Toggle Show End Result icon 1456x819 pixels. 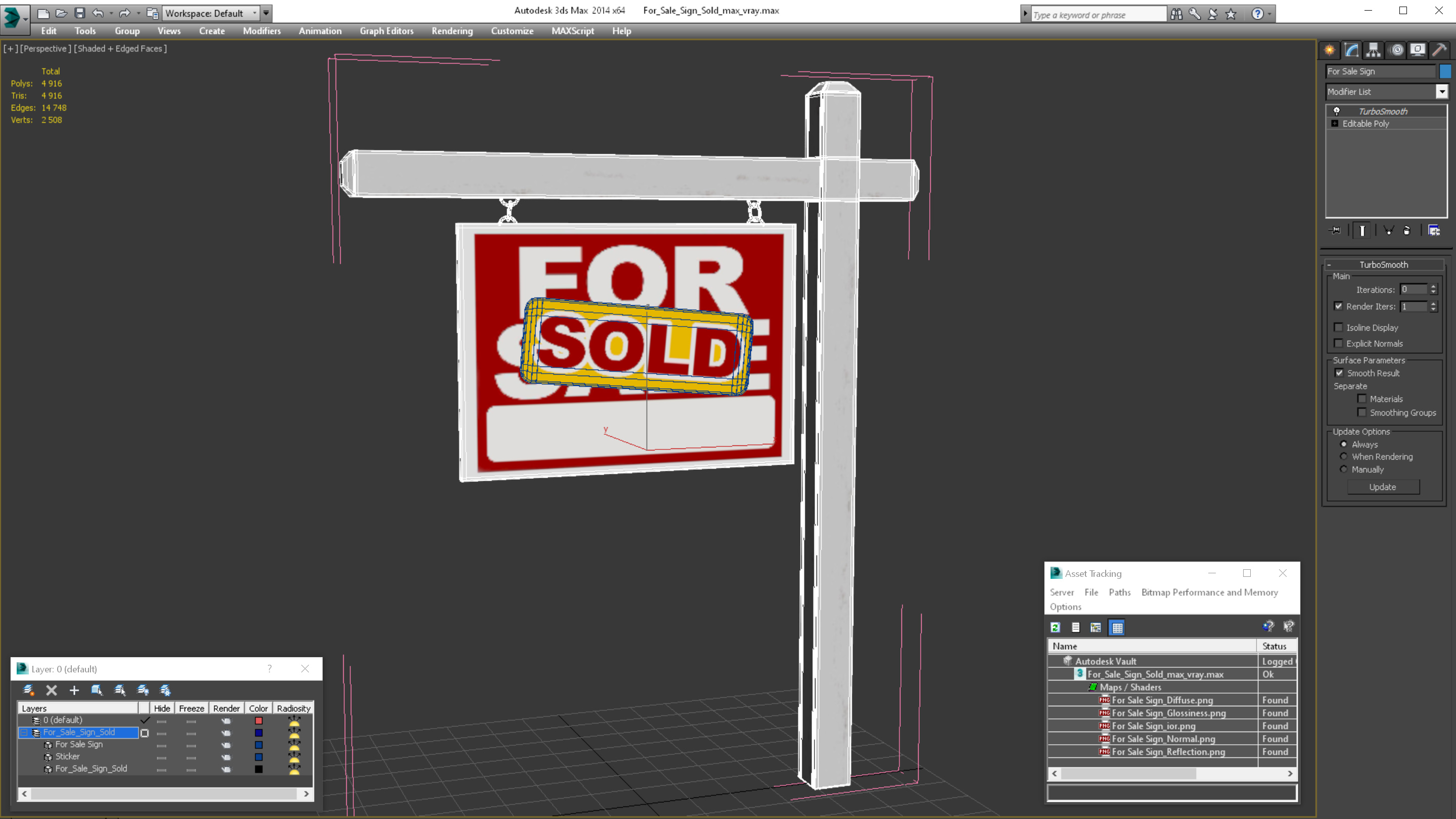1362,231
